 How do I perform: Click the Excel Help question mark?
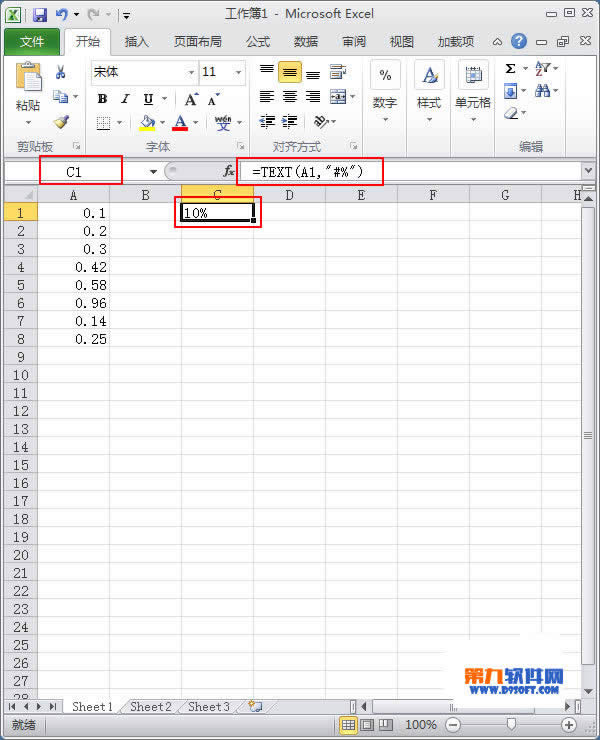(x=519, y=42)
